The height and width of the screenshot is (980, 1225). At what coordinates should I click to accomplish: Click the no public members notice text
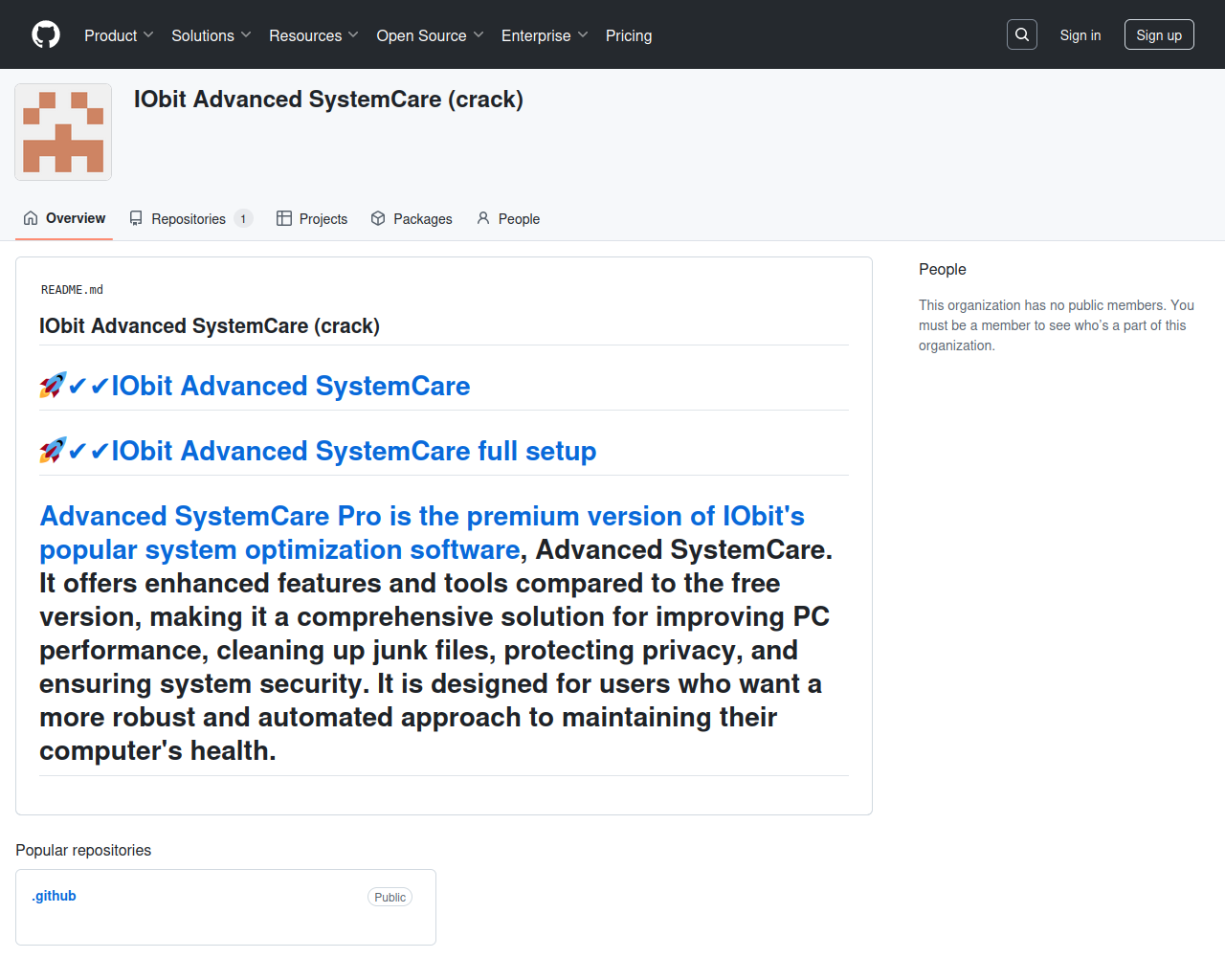coord(1057,325)
